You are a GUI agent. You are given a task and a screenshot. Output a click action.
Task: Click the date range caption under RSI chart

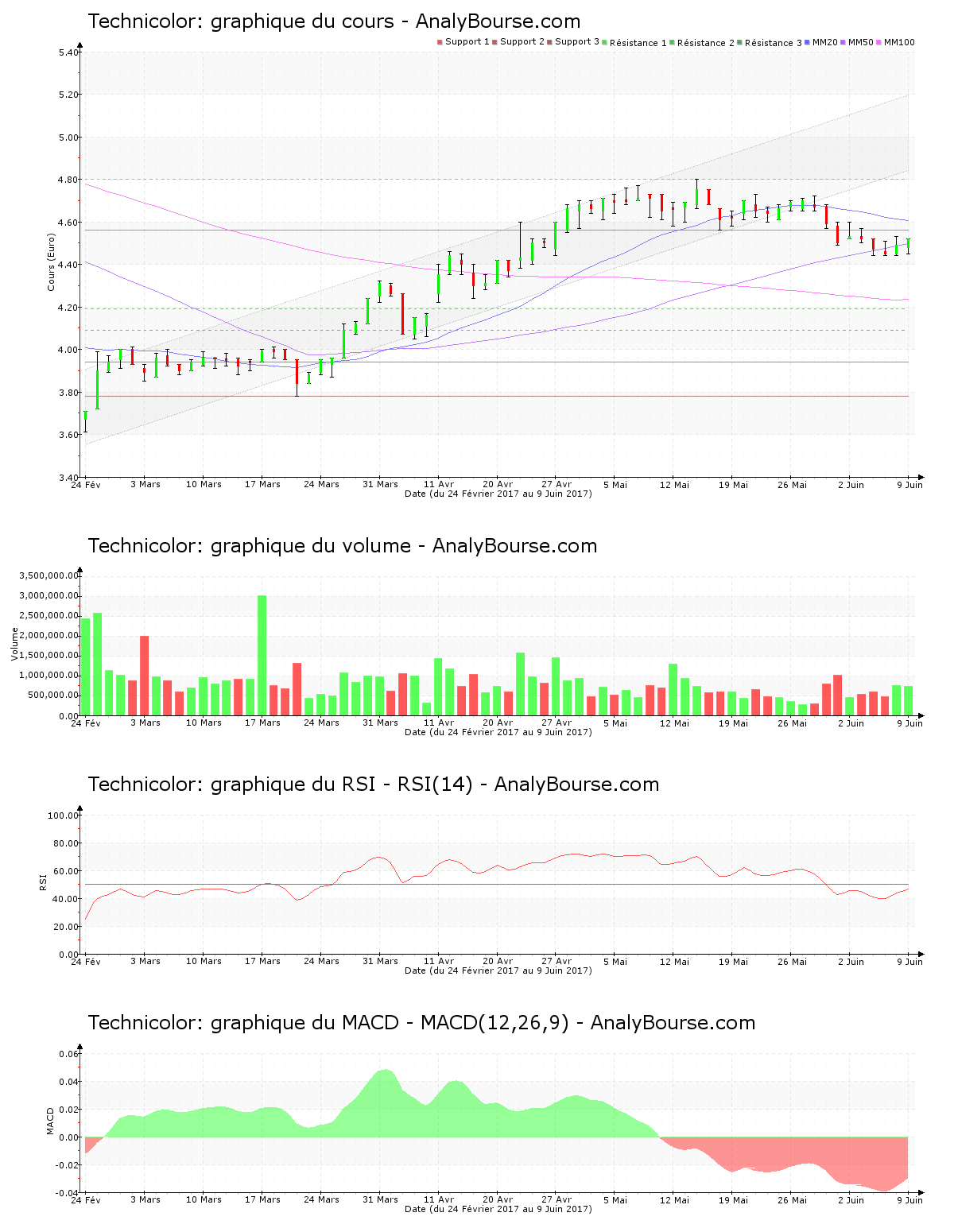[498, 970]
